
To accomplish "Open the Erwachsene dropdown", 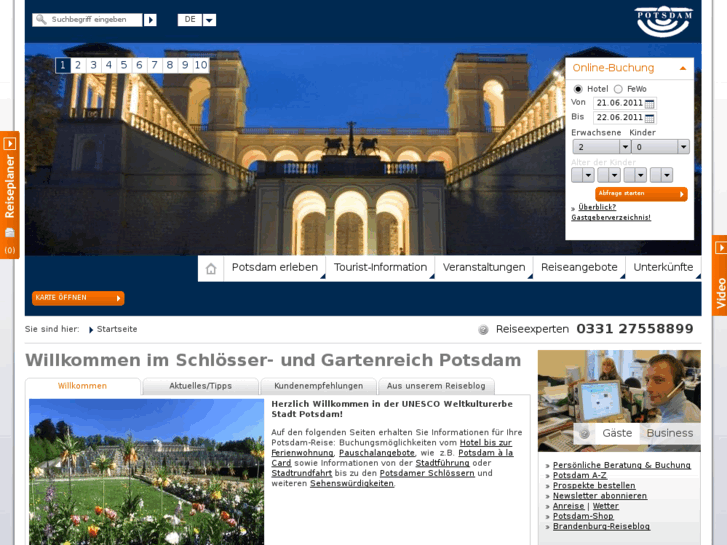I will point(601,147).
